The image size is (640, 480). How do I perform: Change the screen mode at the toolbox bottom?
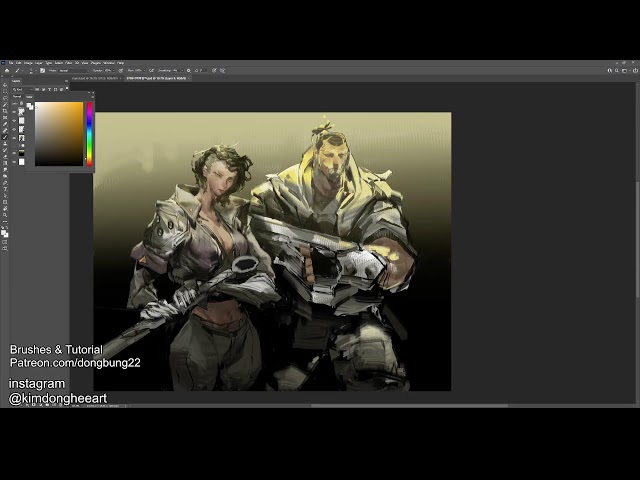point(5,248)
